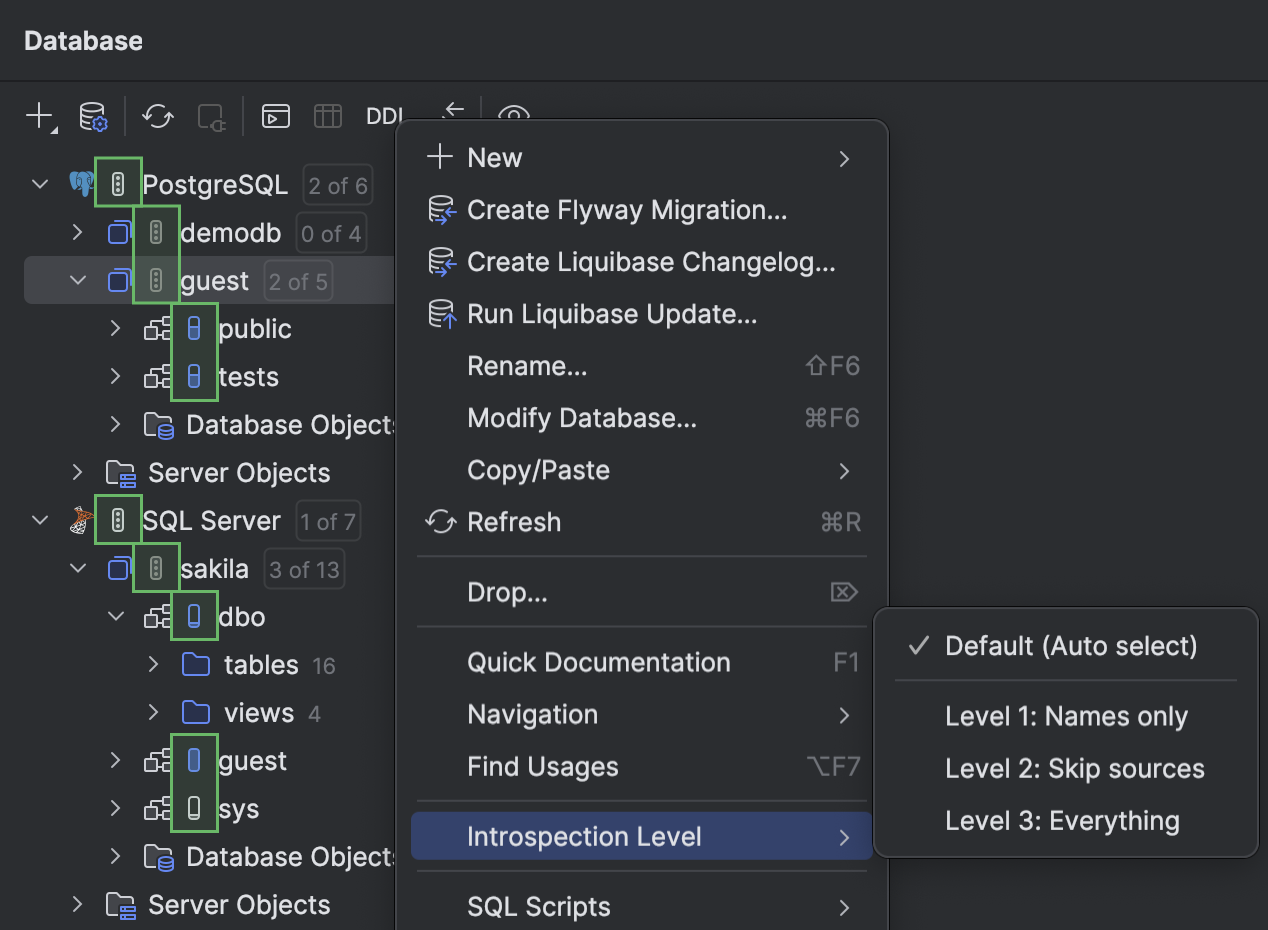Choose Level 1: Names only
The width and height of the screenshot is (1268, 930).
coord(1066,716)
